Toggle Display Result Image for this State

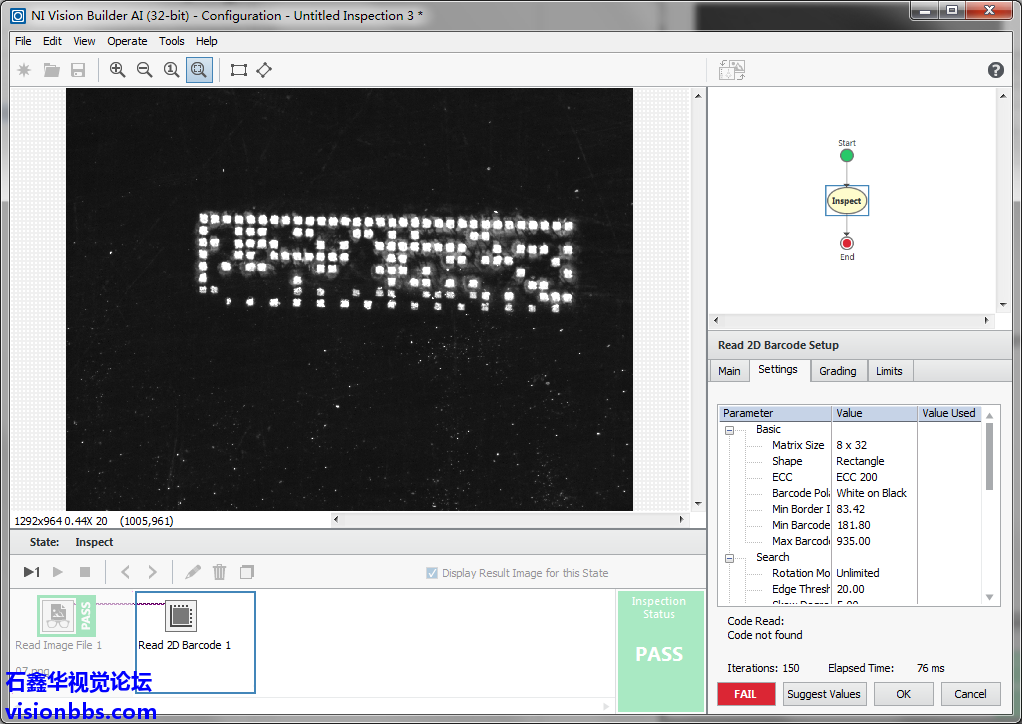coord(432,573)
